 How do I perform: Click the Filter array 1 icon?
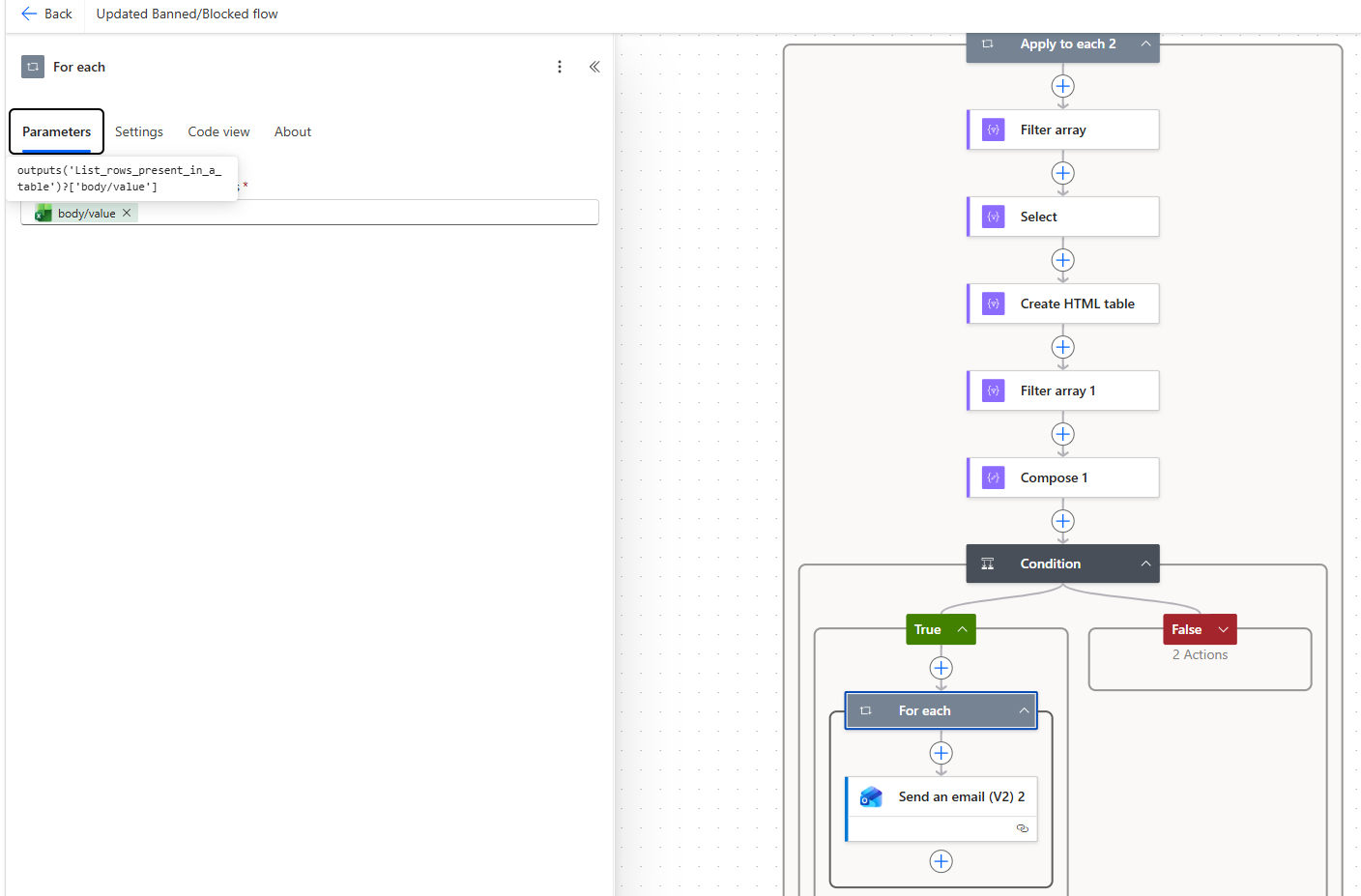(994, 390)
